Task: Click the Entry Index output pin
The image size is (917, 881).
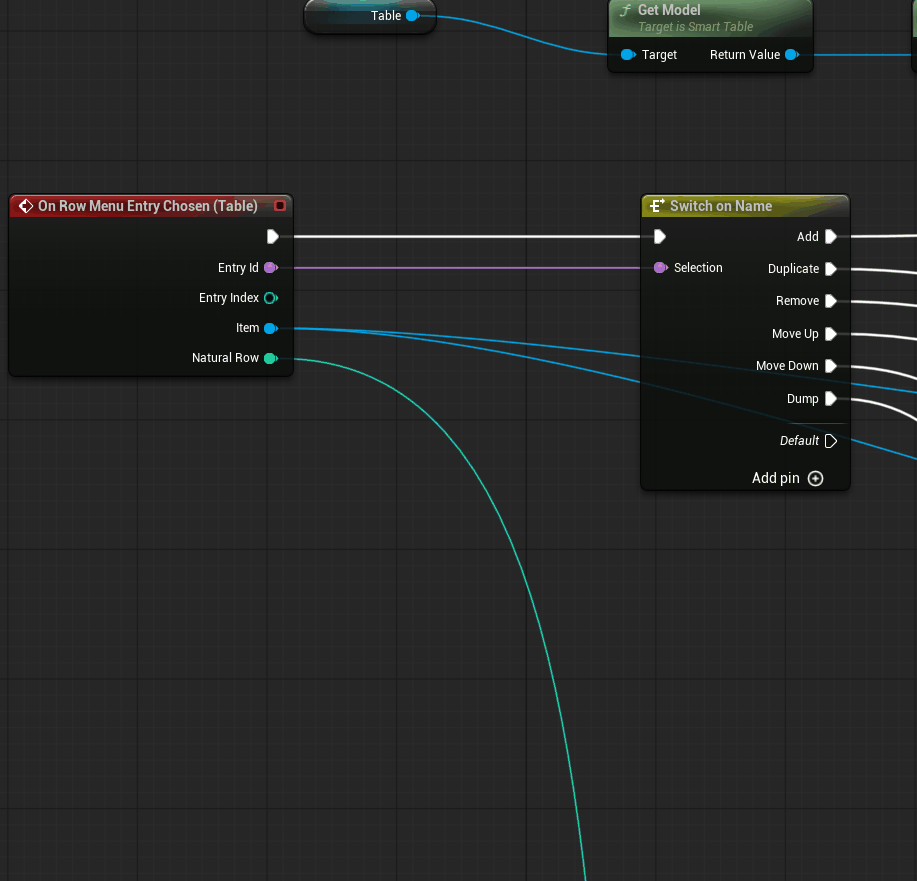Action: pos(271,298)
